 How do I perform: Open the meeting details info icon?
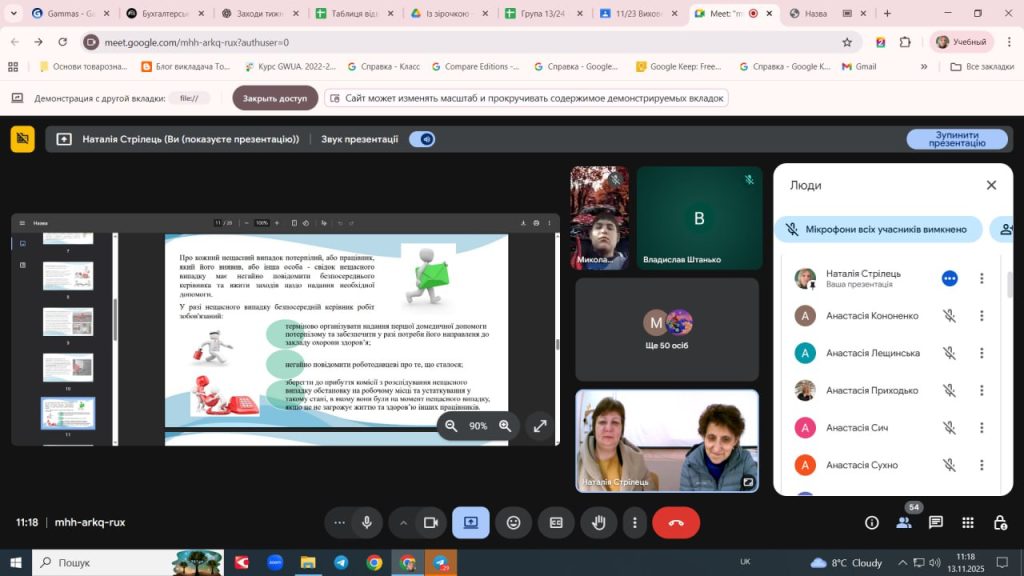click(872, 522)
